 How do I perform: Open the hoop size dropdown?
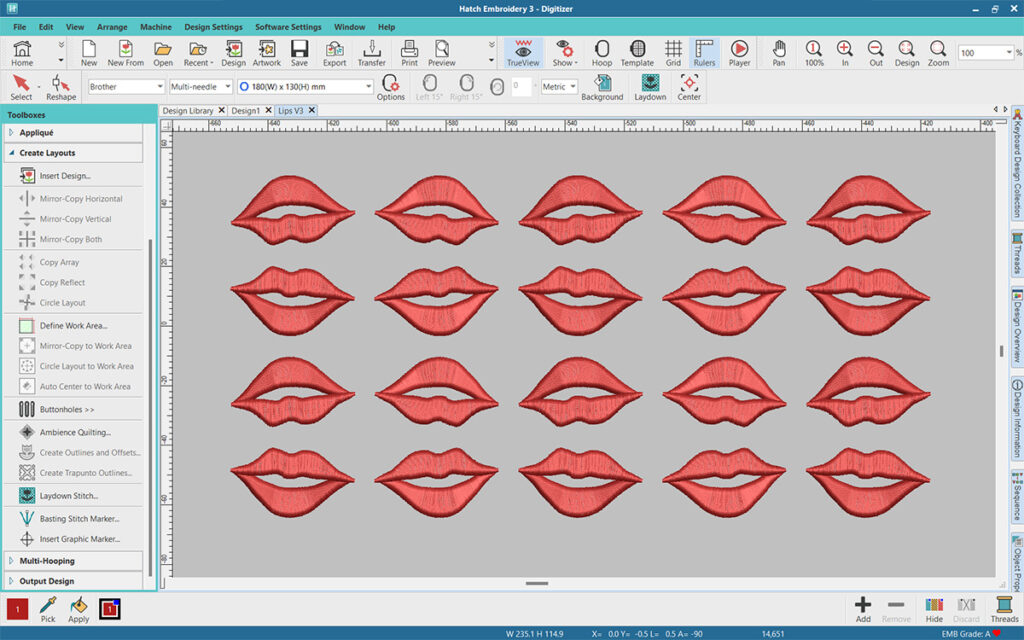[x=304, y=87]
